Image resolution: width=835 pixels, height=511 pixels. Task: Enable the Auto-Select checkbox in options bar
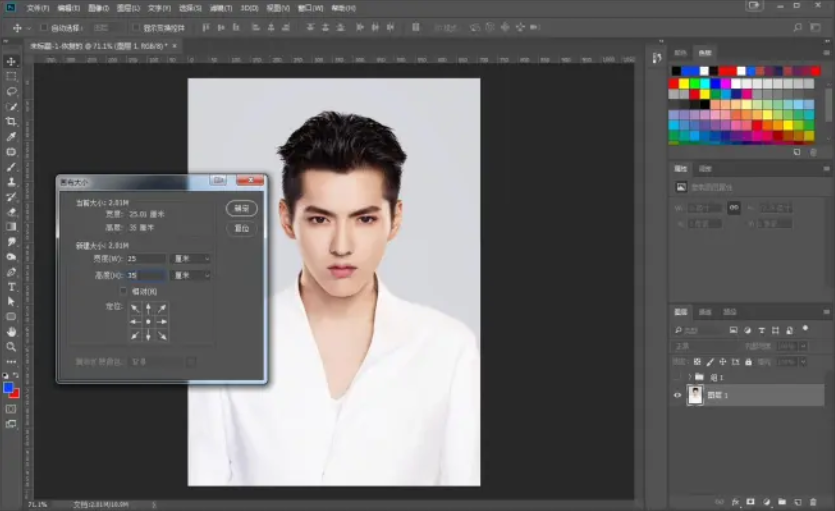(x=42, y=27)
